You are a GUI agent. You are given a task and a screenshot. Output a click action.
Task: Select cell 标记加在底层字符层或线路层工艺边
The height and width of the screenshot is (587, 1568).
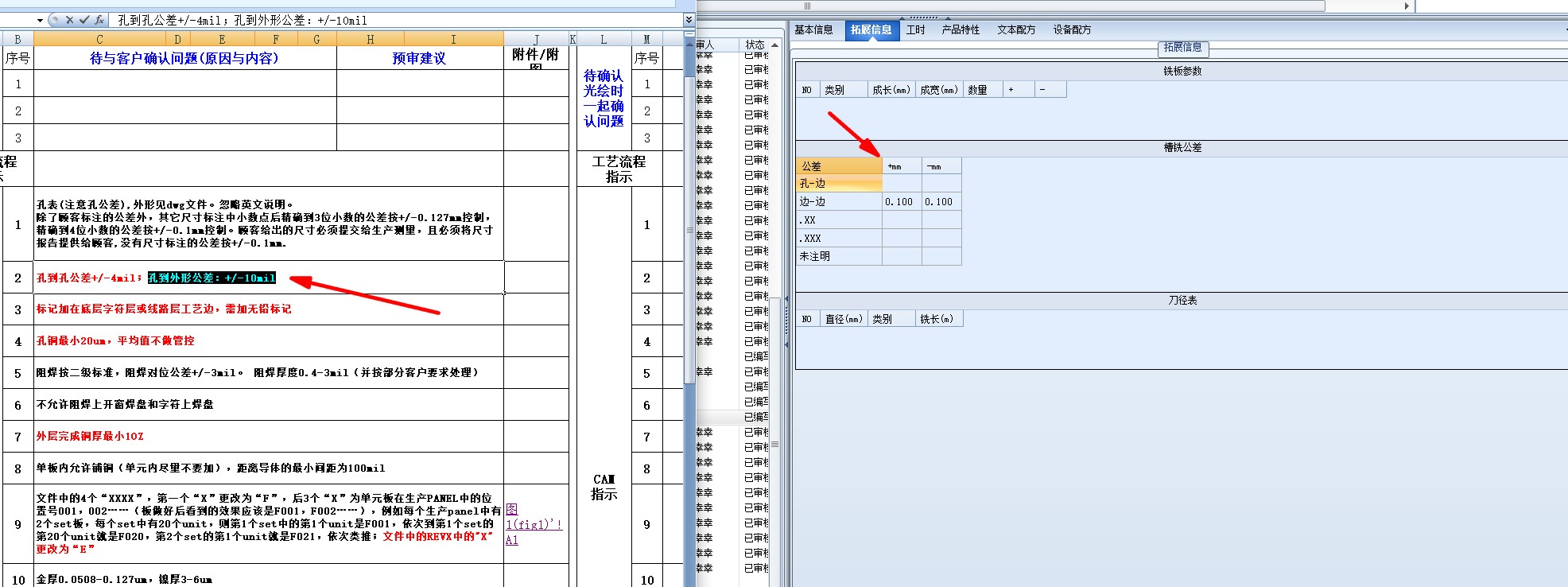(x=269, y=309)
